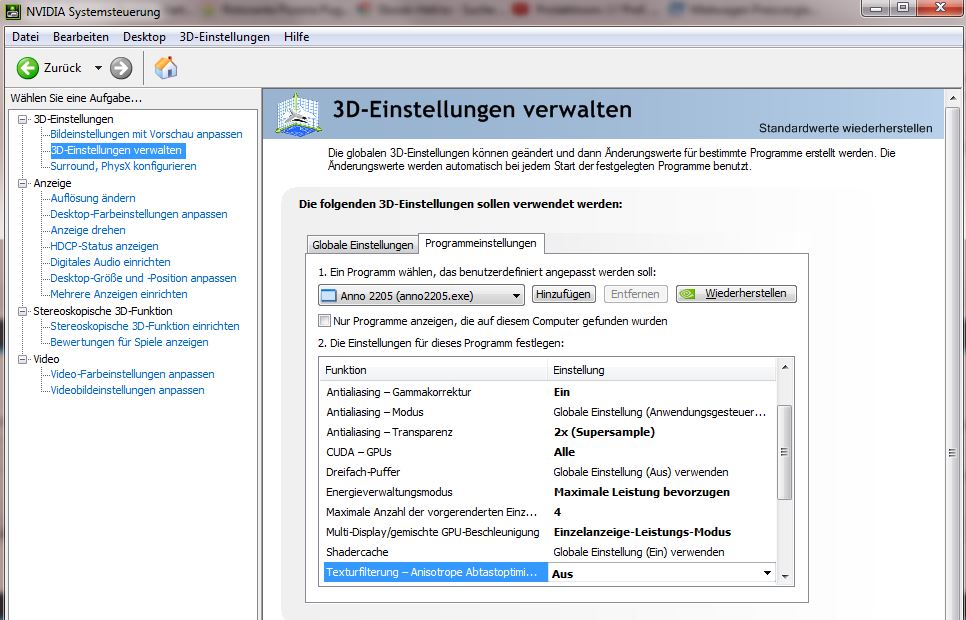The height and width of the screenshot is (620, 966).
Task: Collapse the Anzeige tree node
Action: [x=24, y=183]
